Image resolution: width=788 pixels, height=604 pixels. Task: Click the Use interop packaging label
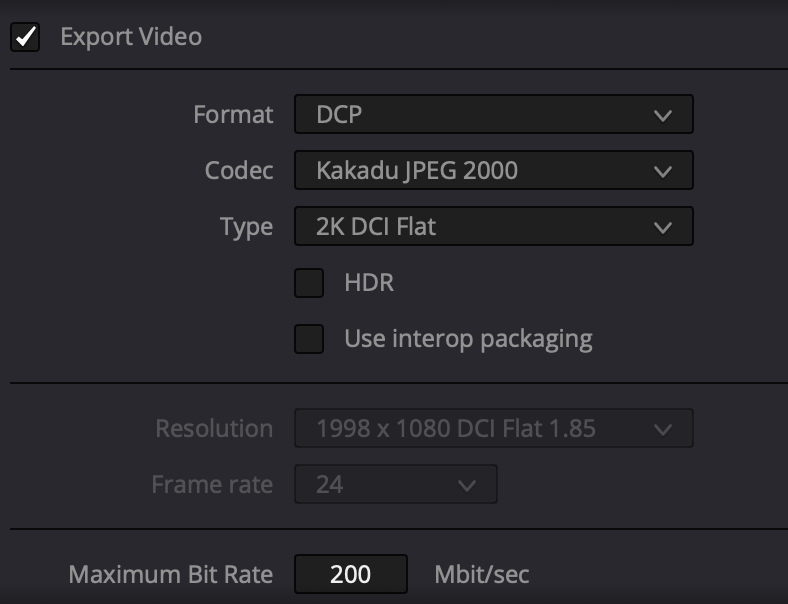[x=468, y=339]
